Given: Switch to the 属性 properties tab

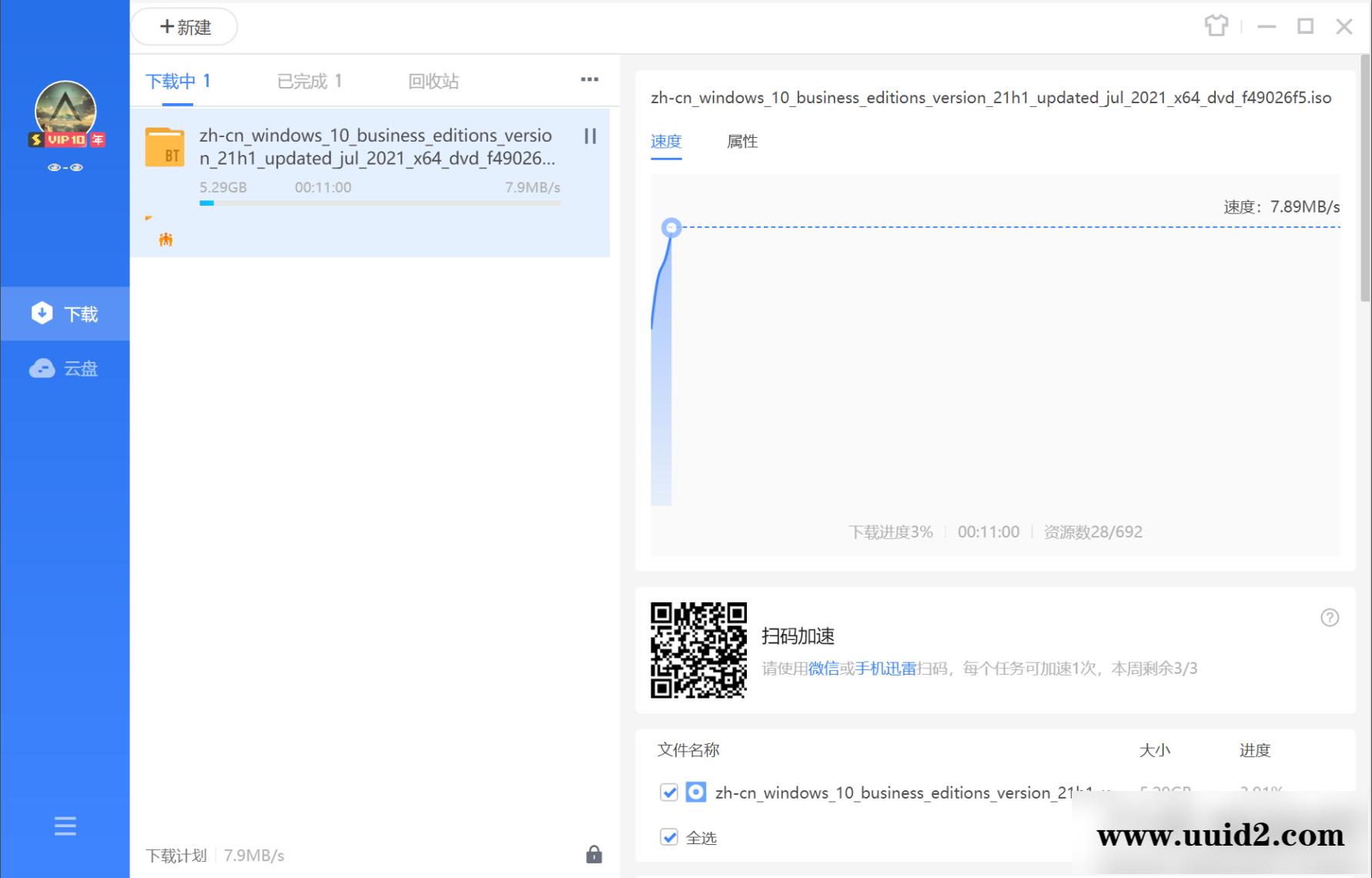Looking at the screenshot, I should click(x=742, y=142).
